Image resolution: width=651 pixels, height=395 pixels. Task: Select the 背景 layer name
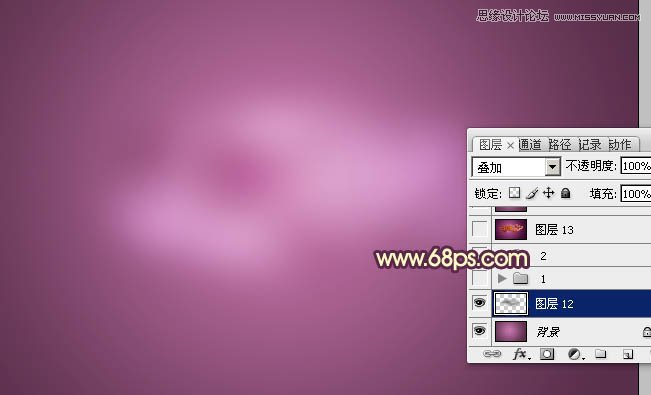pos(548,332)
